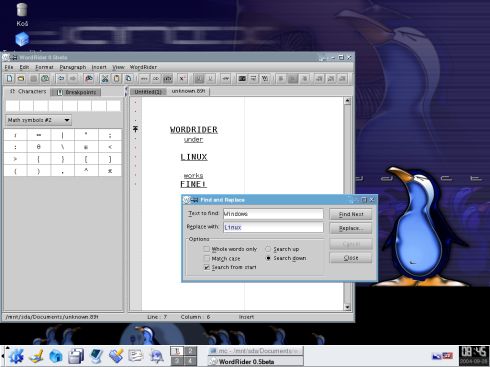
Task: Open the Paragraph menu
Action: (73, 67)
